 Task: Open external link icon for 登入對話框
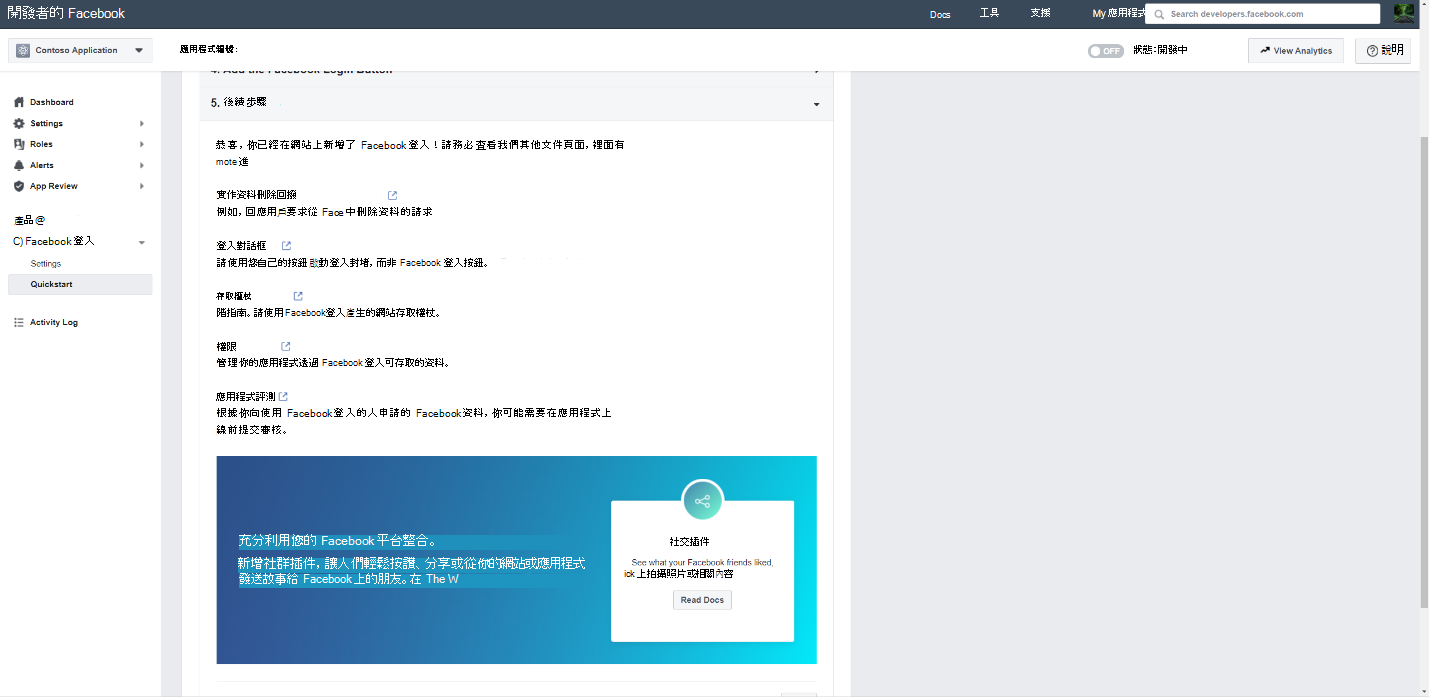(286, 245)
